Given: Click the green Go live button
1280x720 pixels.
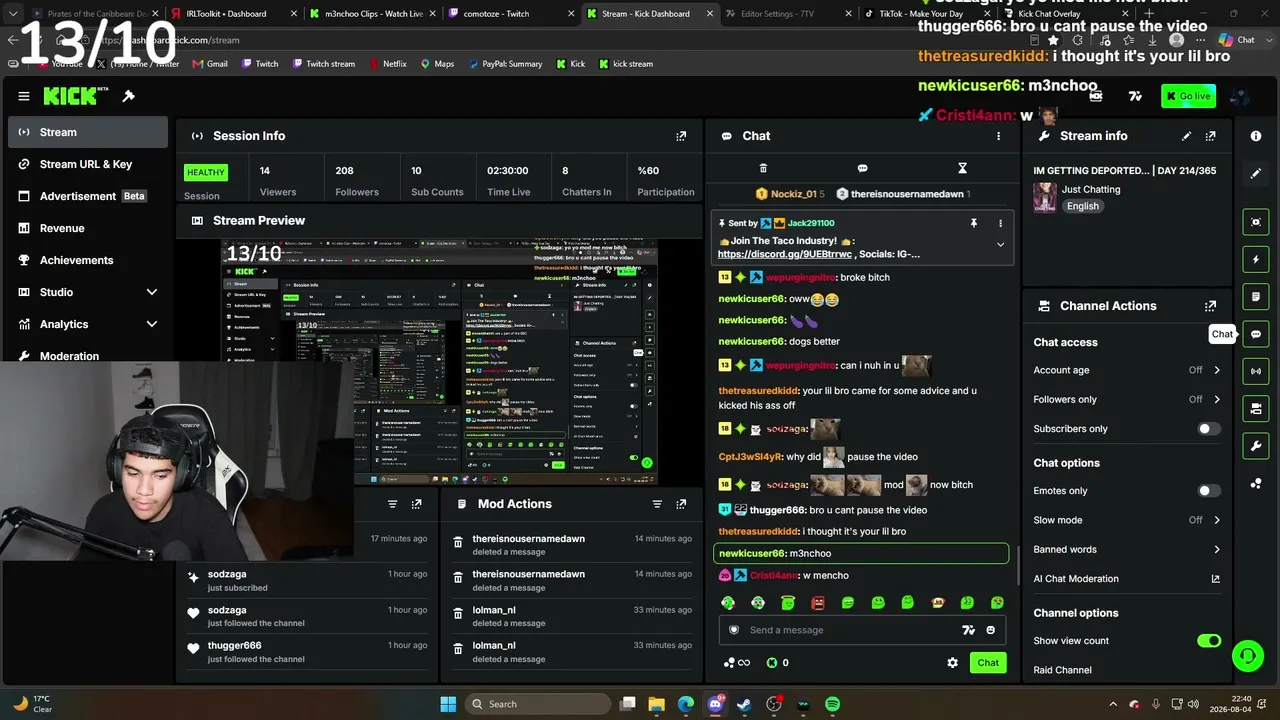Looking at the screenshot, I should pos(1188,96).
